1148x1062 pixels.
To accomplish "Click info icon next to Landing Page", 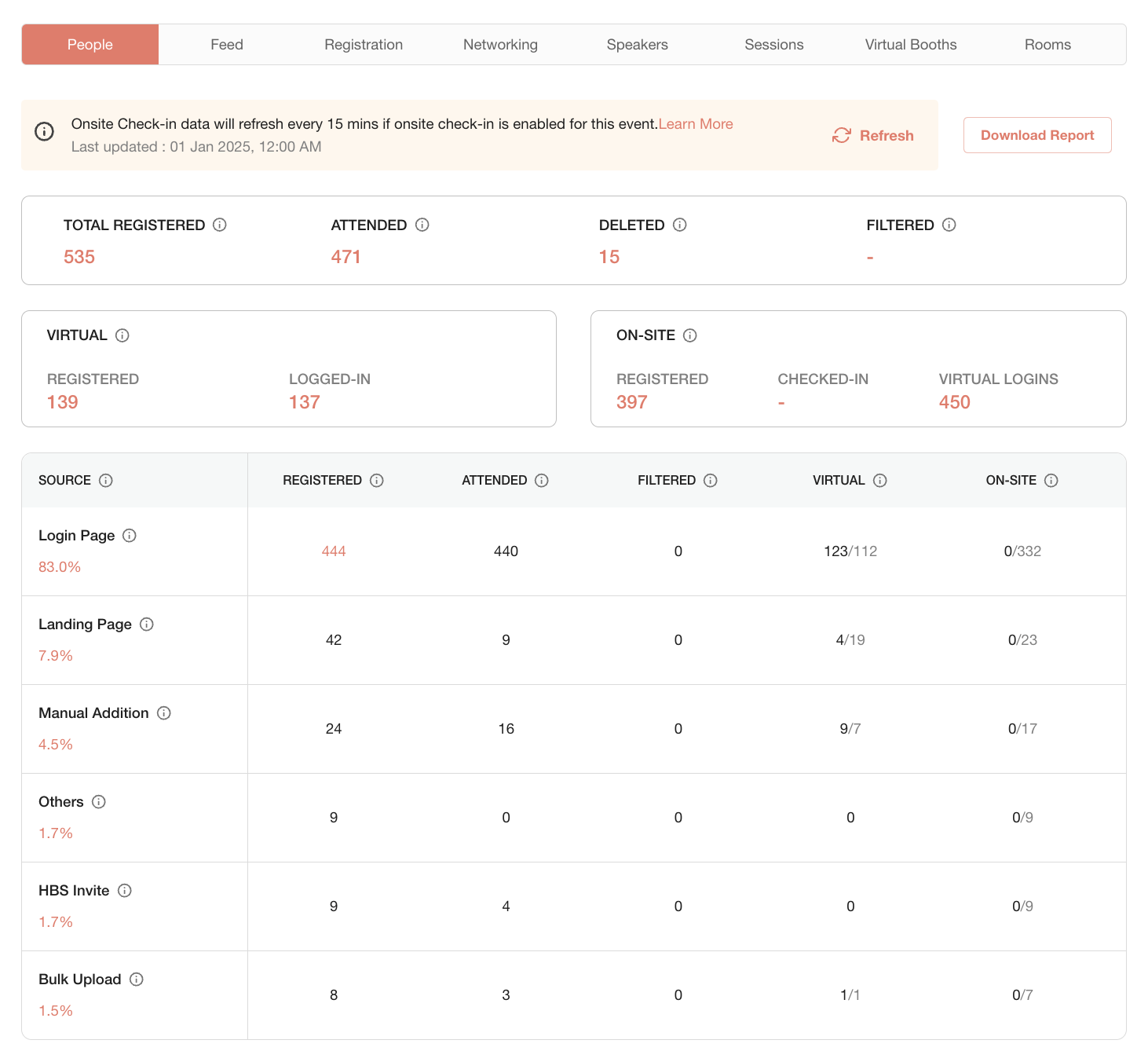I will pos(147,624).
